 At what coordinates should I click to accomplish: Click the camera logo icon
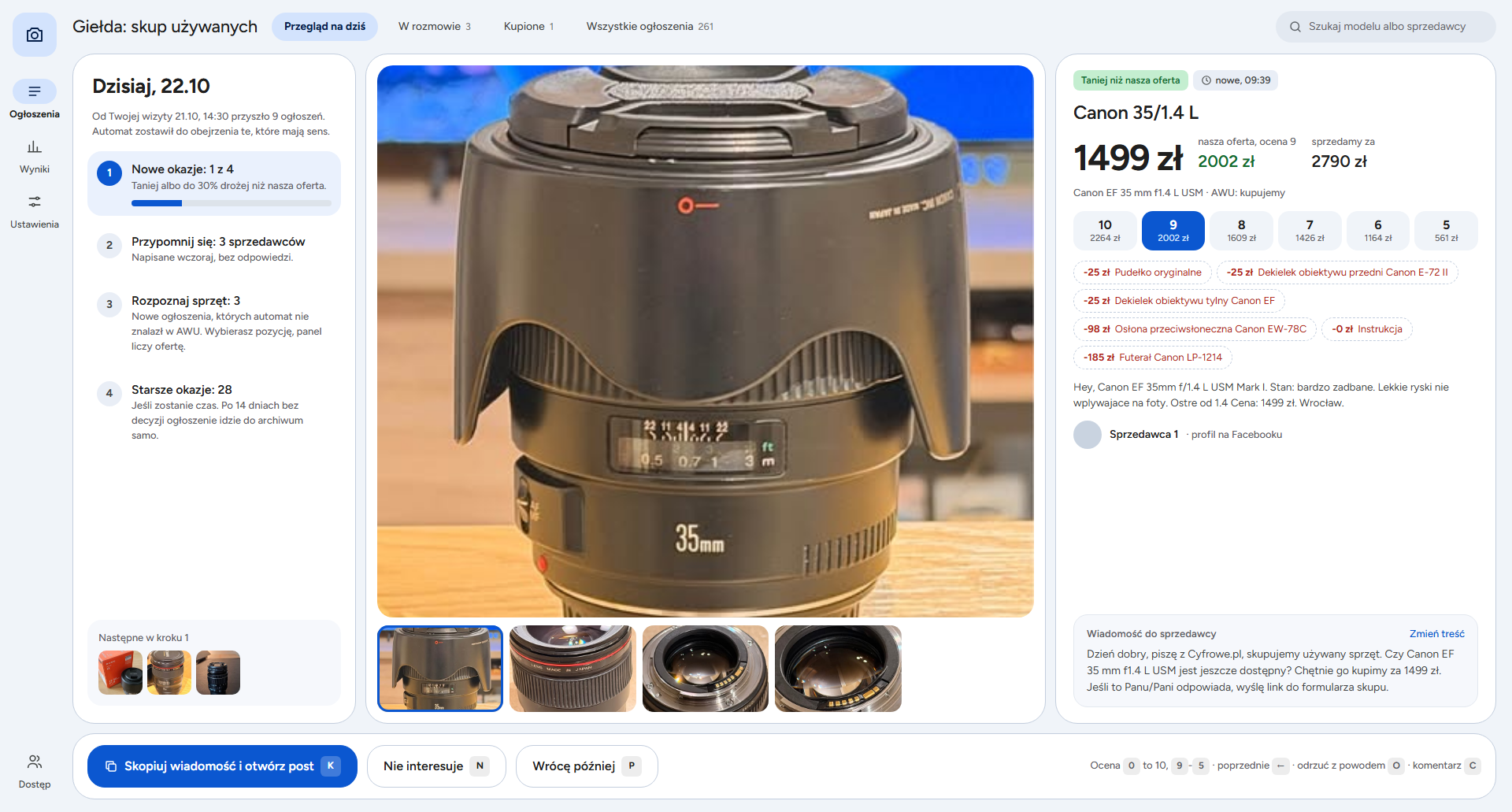pos(35,35)
